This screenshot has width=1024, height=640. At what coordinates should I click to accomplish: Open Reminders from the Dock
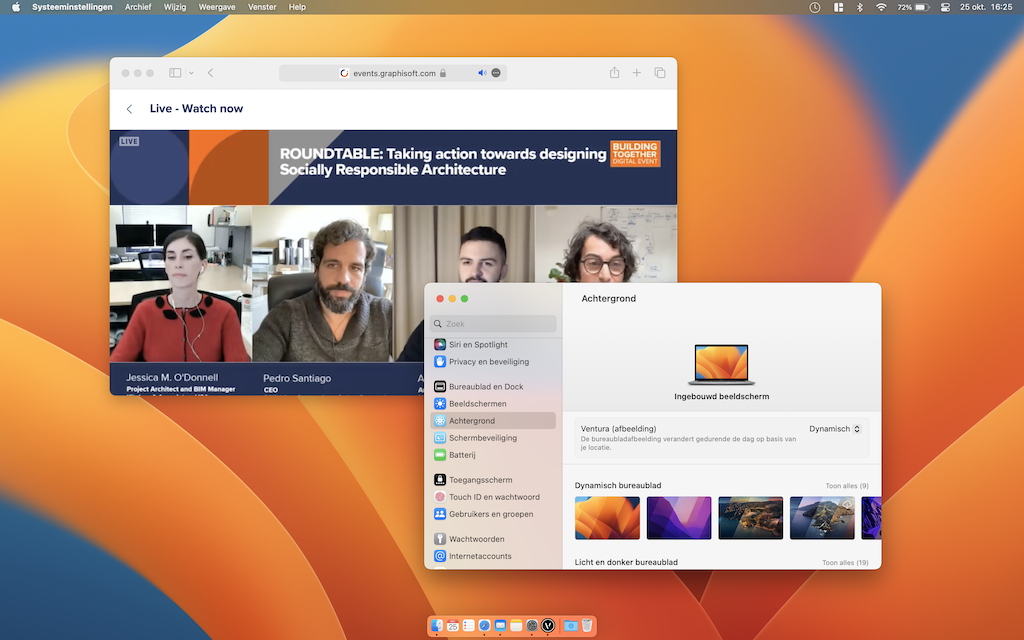tap(468, 626)
